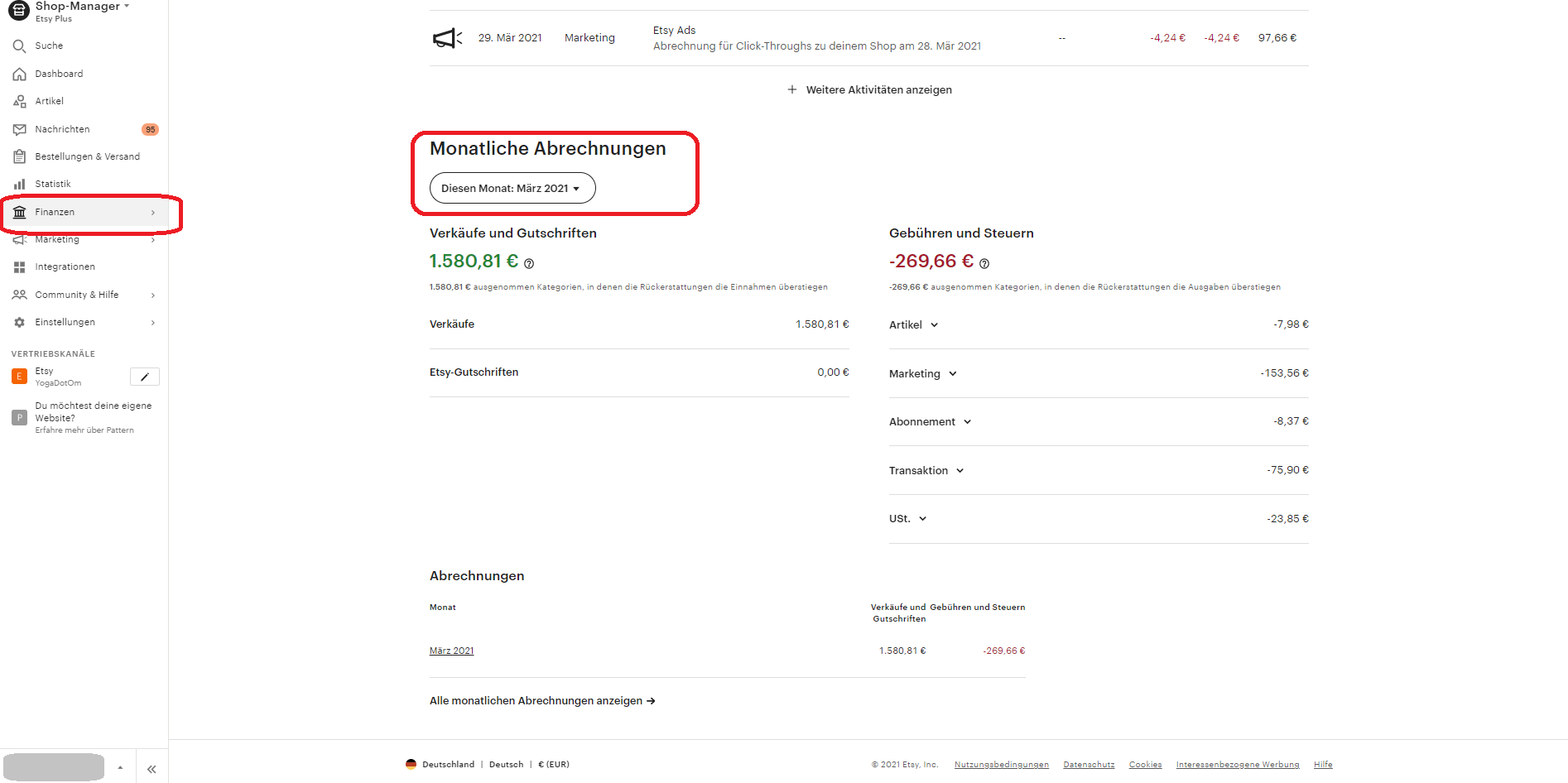The image size is (1568, 783).
Task: Expand the Artikel fees row
Action: [x=934, y=325]
